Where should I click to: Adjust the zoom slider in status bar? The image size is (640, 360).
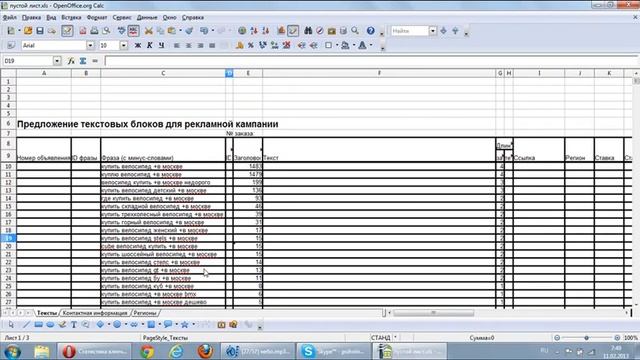tap(587, 338)
